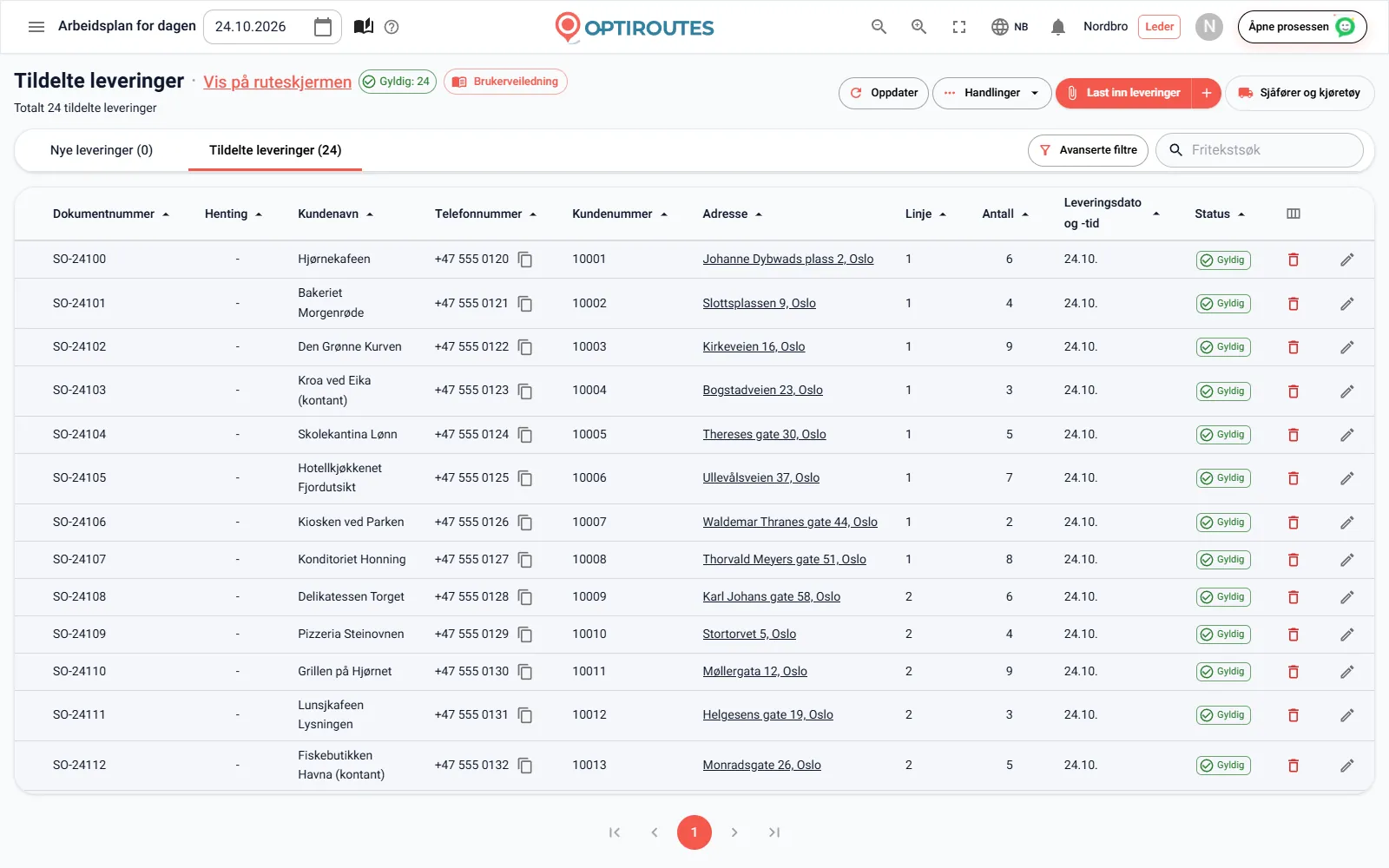Select Tildelte leveringer (24) tab
Screen dimensions: 1389x868
[275, 150]
